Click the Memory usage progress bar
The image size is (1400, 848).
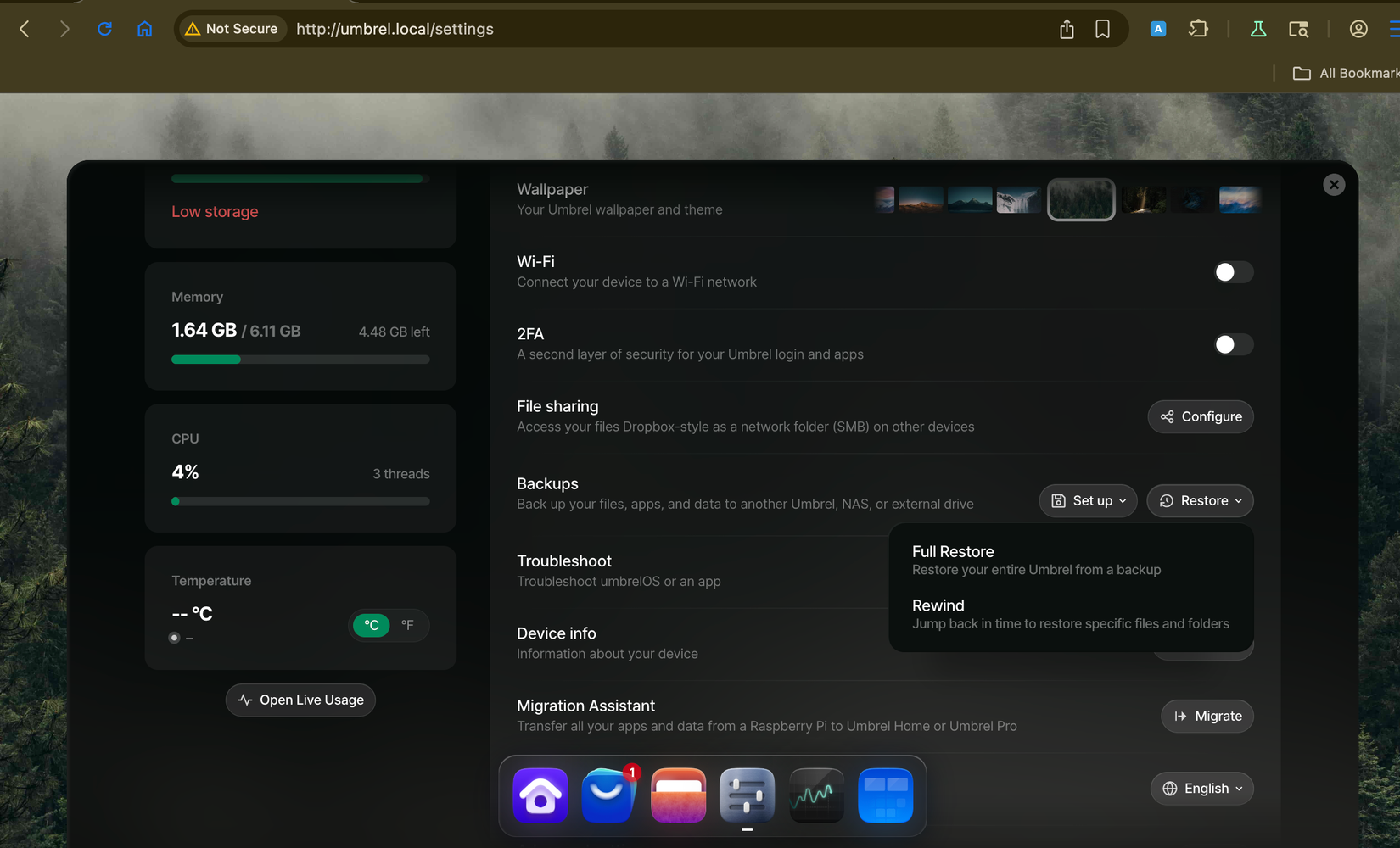click(300, 360)
